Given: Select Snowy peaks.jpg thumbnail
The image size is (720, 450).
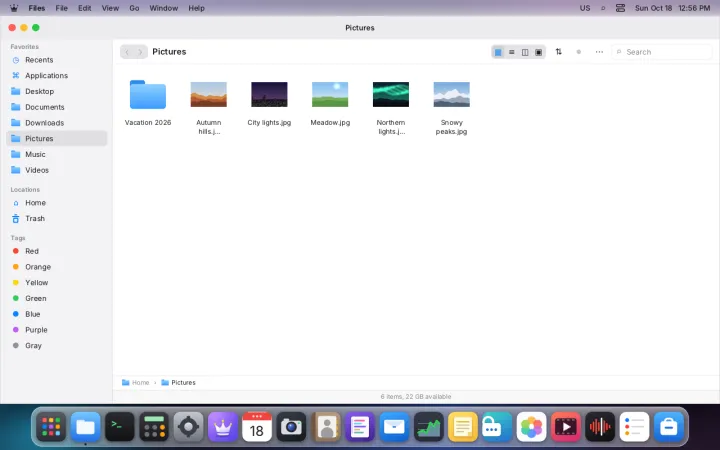Looking at the screenshot, I should pyautogui.click(x=451, y=95).
